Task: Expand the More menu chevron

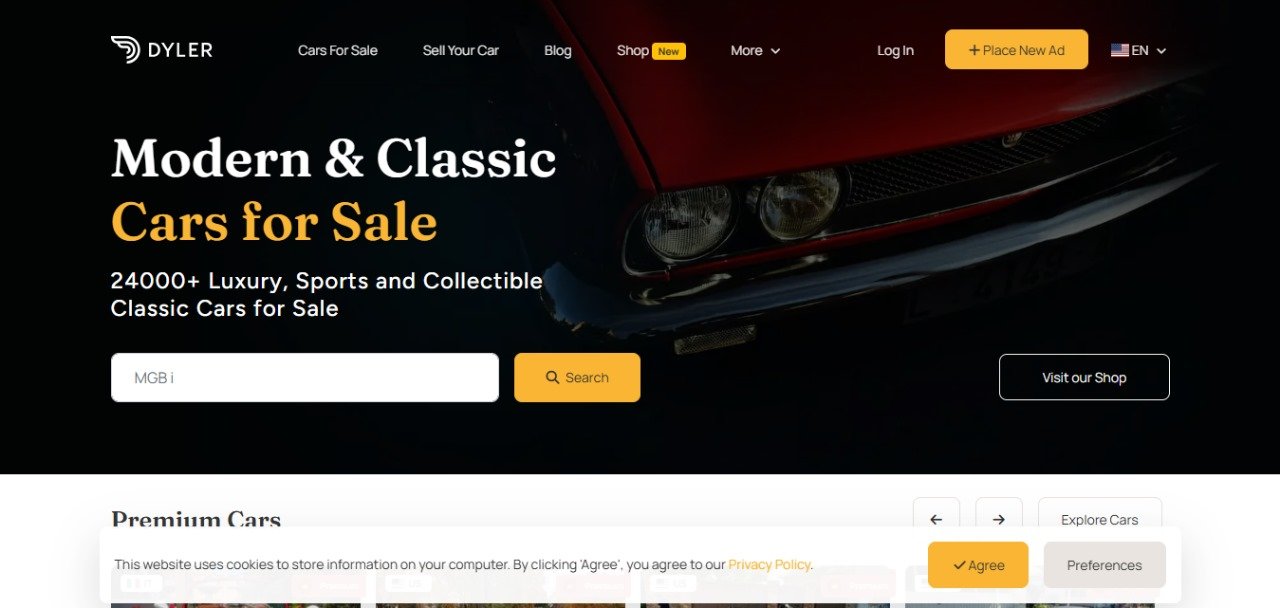Action: [x=775, y=51]
